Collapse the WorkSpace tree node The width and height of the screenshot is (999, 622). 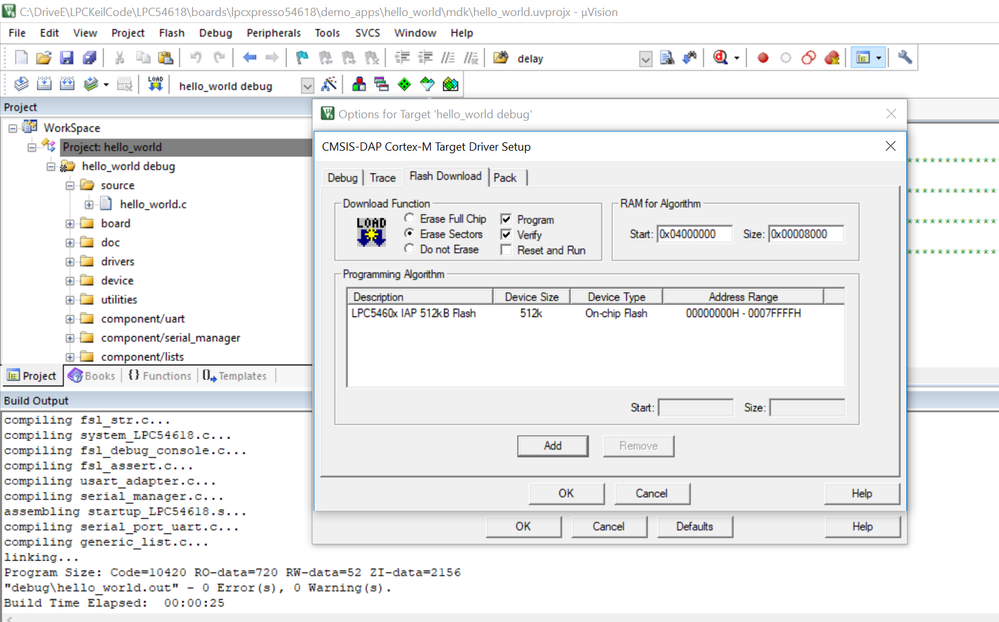pyautogui.click(x=12, y=128)
